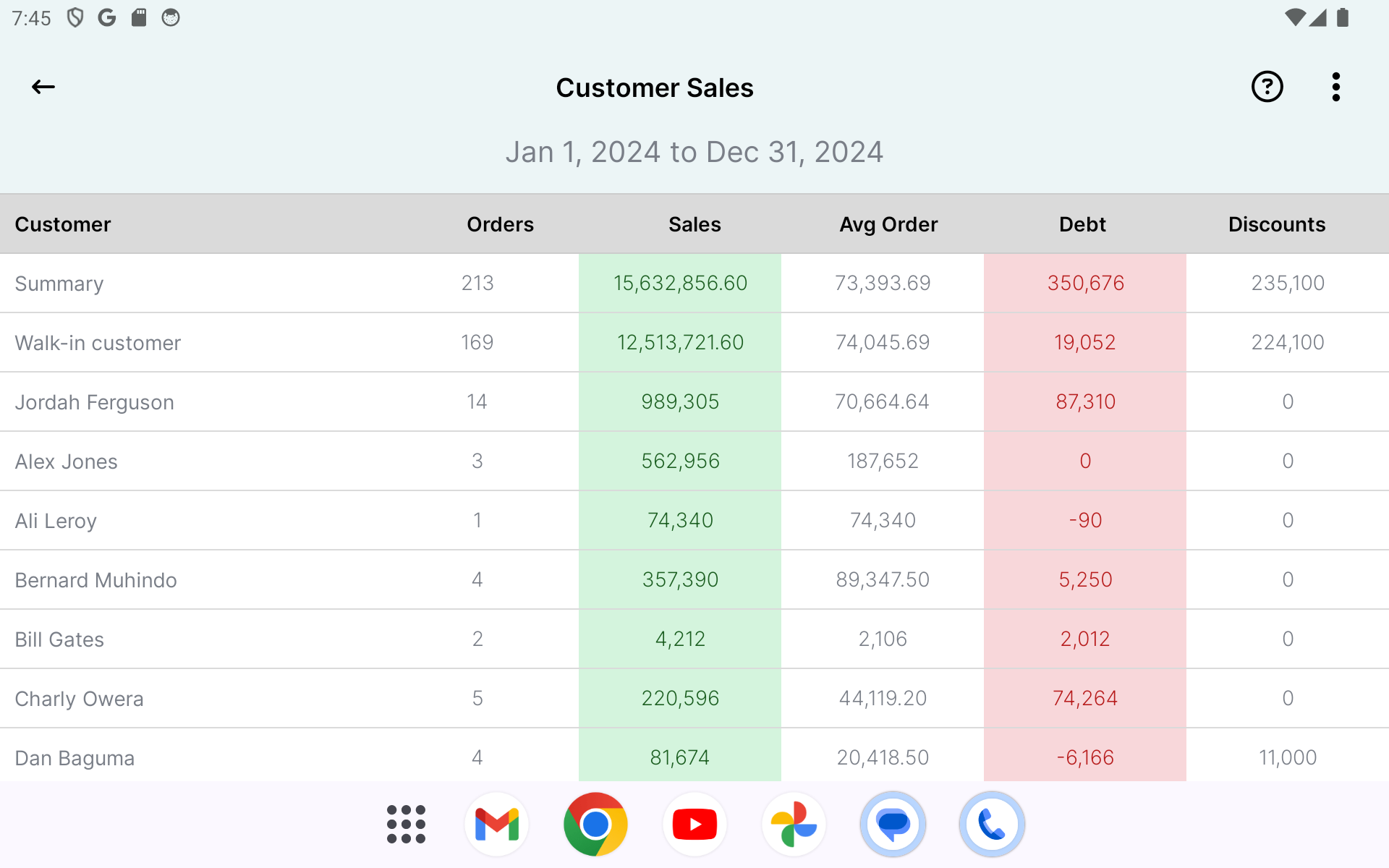Open the Phone dialer icon
Viewport: 1389px width, 868px height.
click(x=992, y=824)
